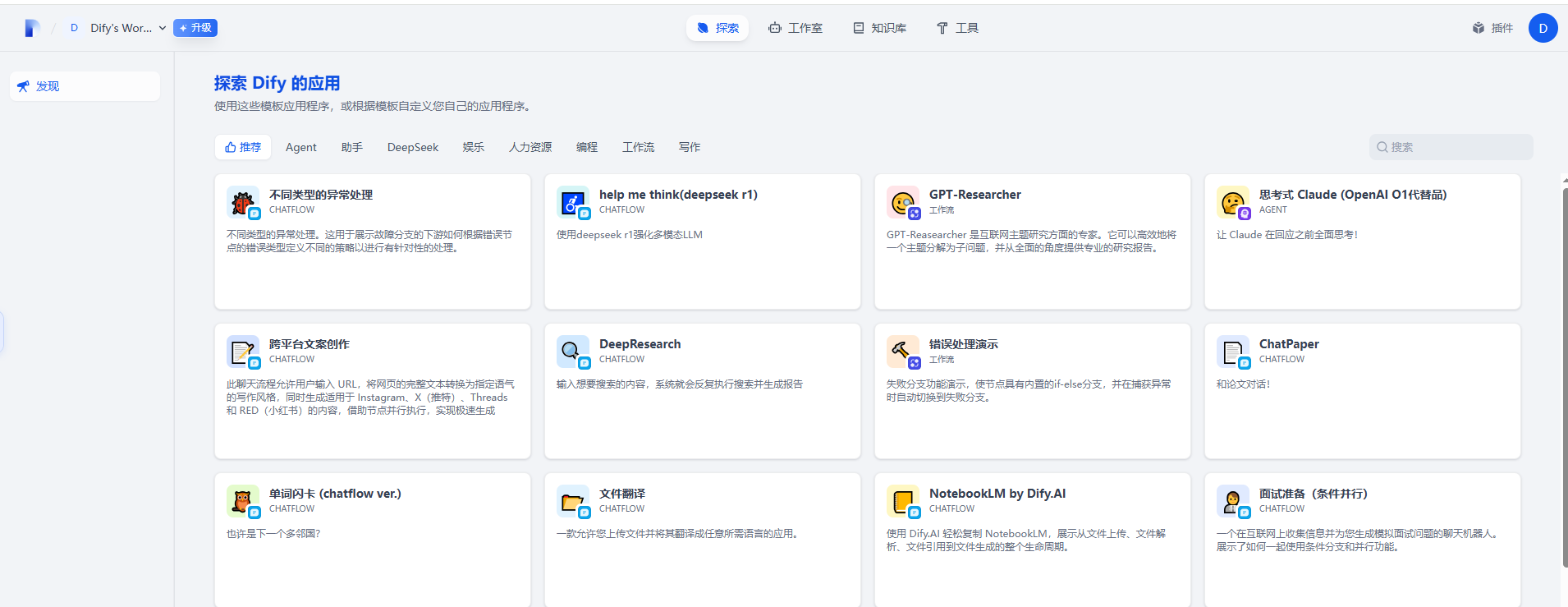Image resolution: width=1568 pixels, height=607 pixels.
Task: Click 和论文对话! description in ChatPaper card
Action: coord(1243,384)
